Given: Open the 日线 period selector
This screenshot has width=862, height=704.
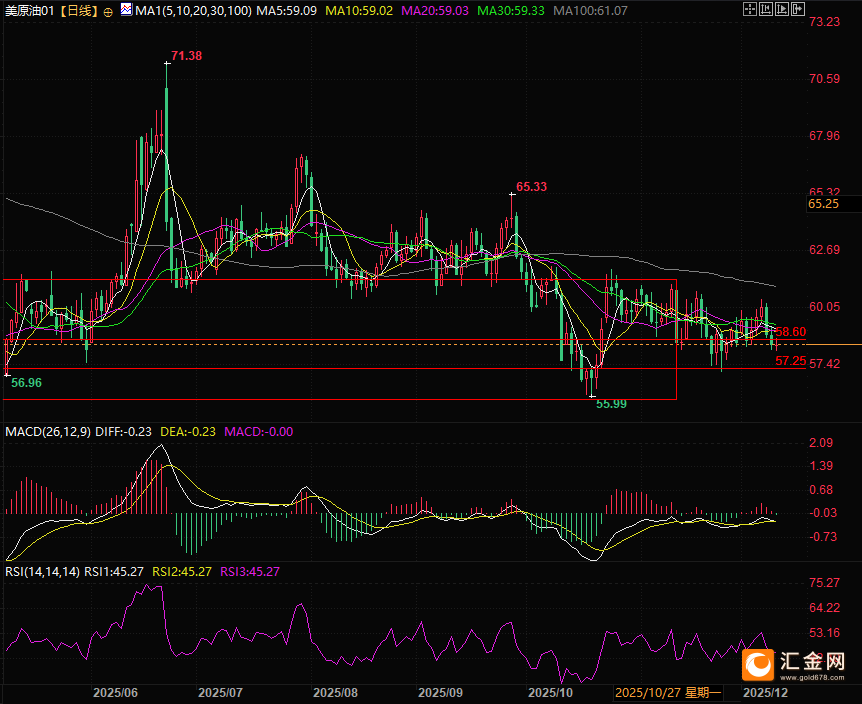Looking at the screenshot, I should [x=77, y=11].
